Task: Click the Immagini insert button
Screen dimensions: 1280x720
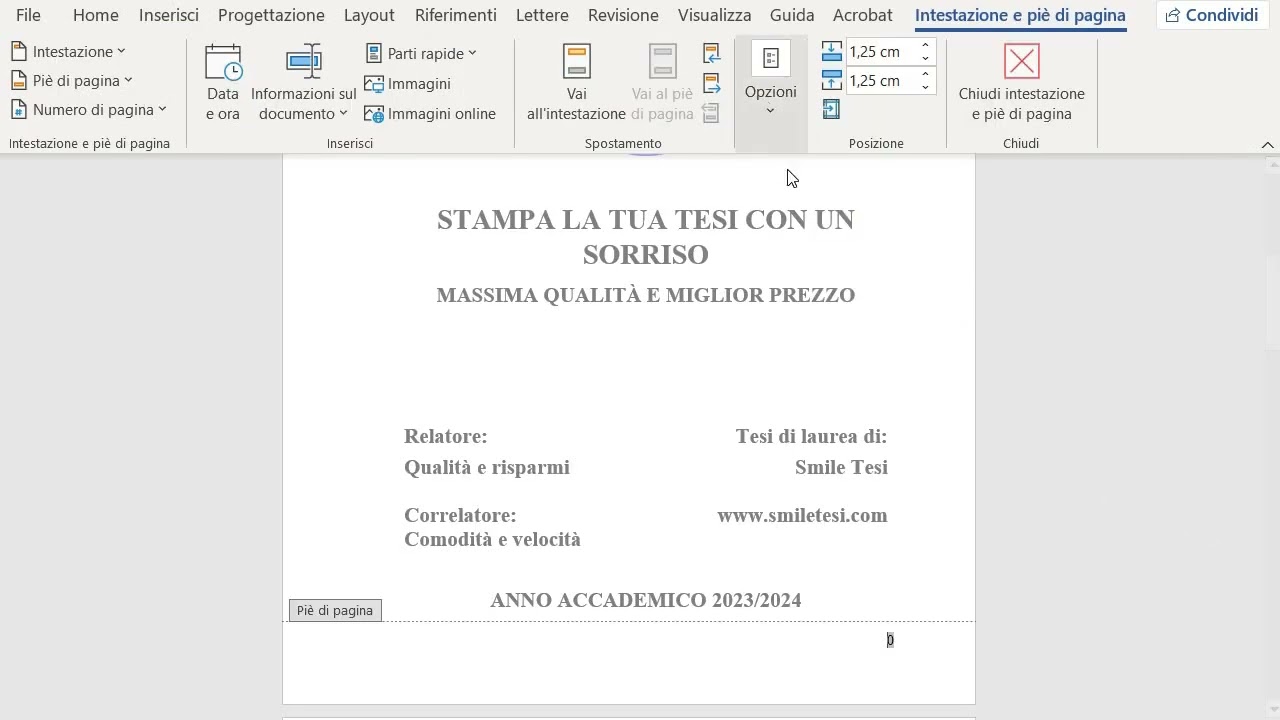Action: pos(408,84)
